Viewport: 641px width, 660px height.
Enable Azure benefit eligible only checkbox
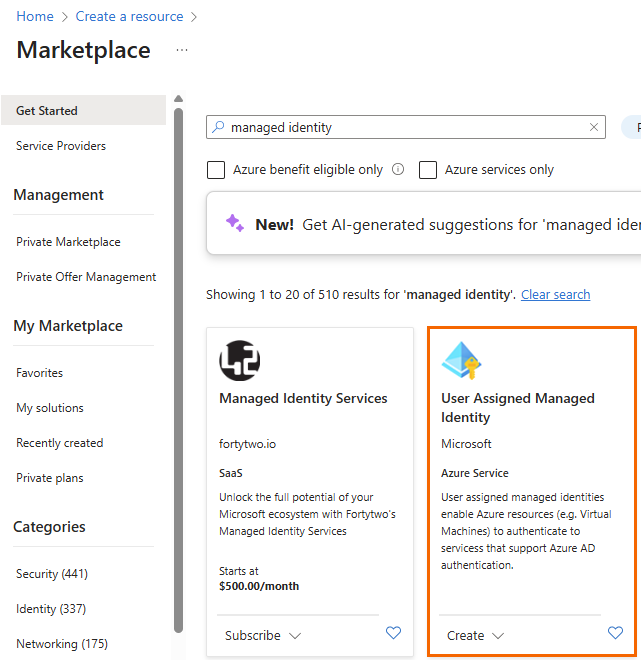(216, 170)
